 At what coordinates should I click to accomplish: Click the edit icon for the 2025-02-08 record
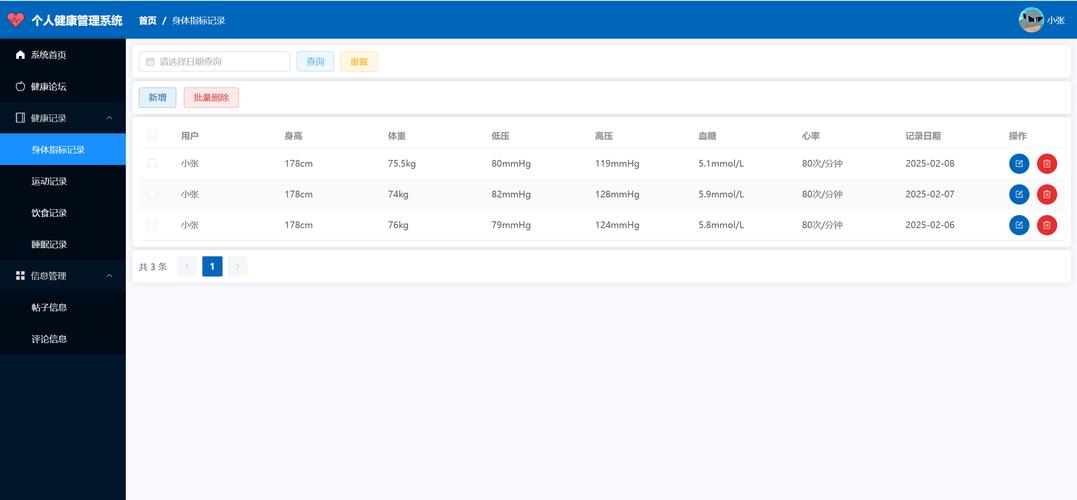pos(1019,164)
